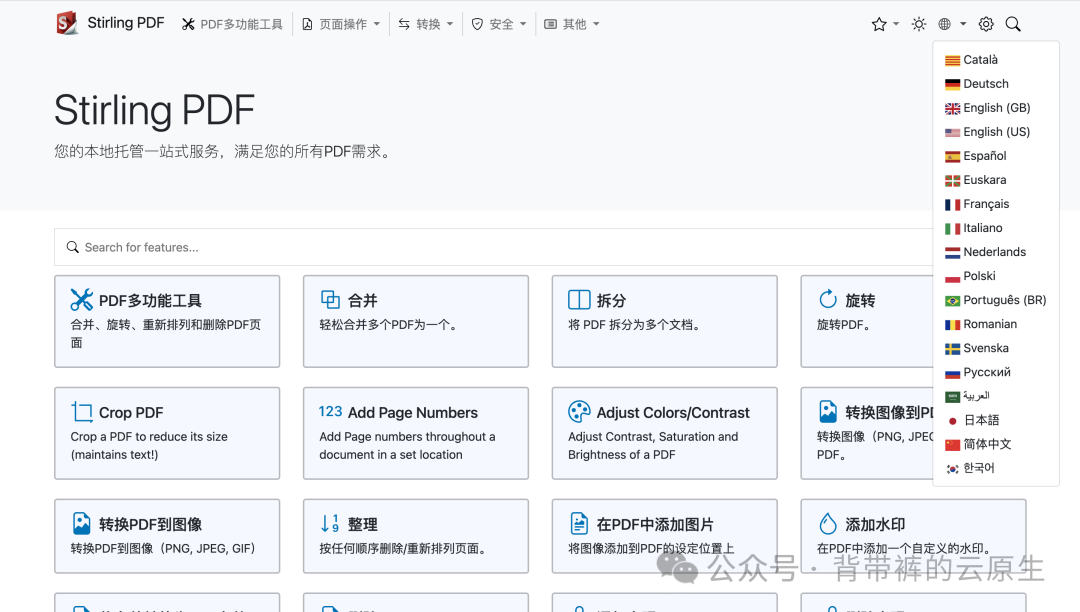Click the English (GB) flag icon

(x=953, y=108)
